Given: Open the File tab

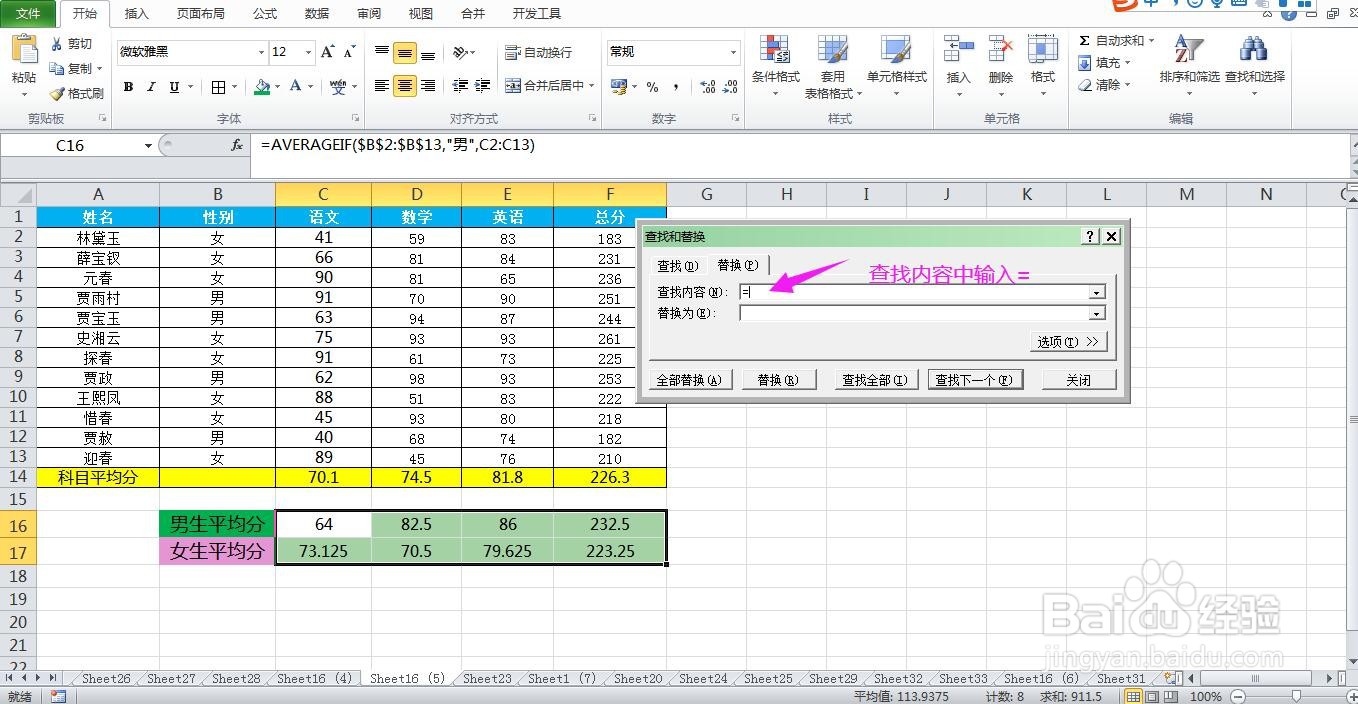Looking at the screenshot, I should [x=29, y=14].
